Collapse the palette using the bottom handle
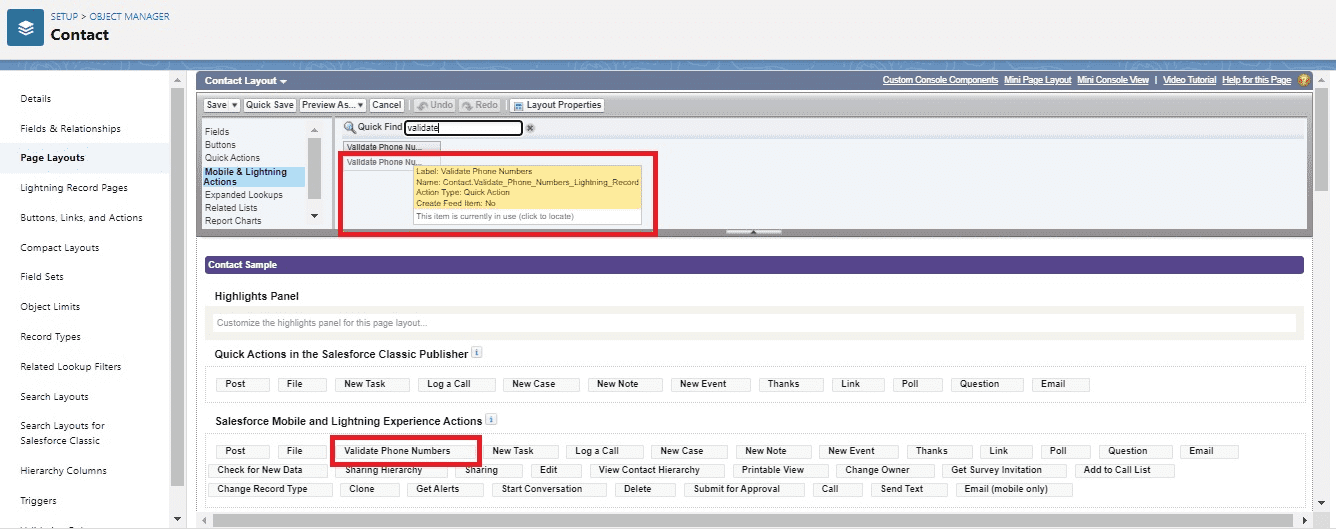1336x529 pixels. pyautogui.click(x=752, y=231)
